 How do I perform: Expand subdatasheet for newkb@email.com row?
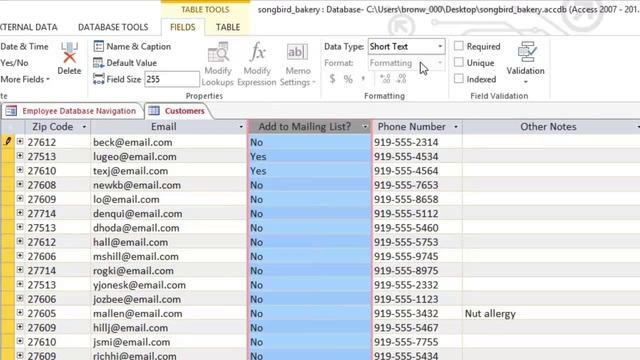pos(20,184)
